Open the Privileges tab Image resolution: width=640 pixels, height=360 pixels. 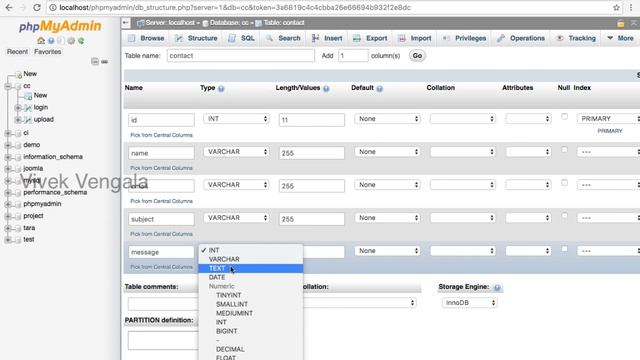pos(464,38)
